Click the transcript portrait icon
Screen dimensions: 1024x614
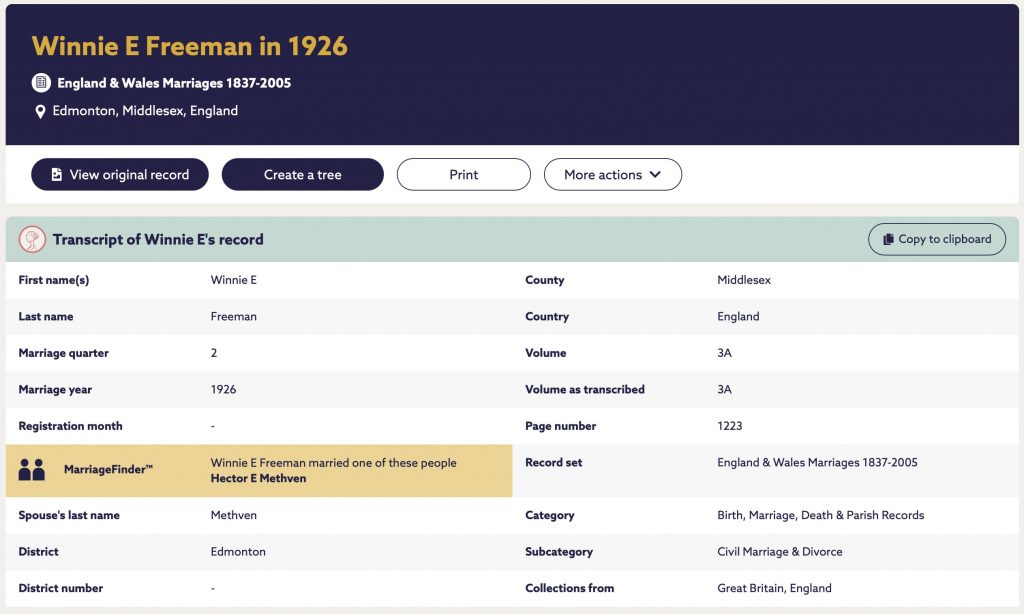pos(32,239)
